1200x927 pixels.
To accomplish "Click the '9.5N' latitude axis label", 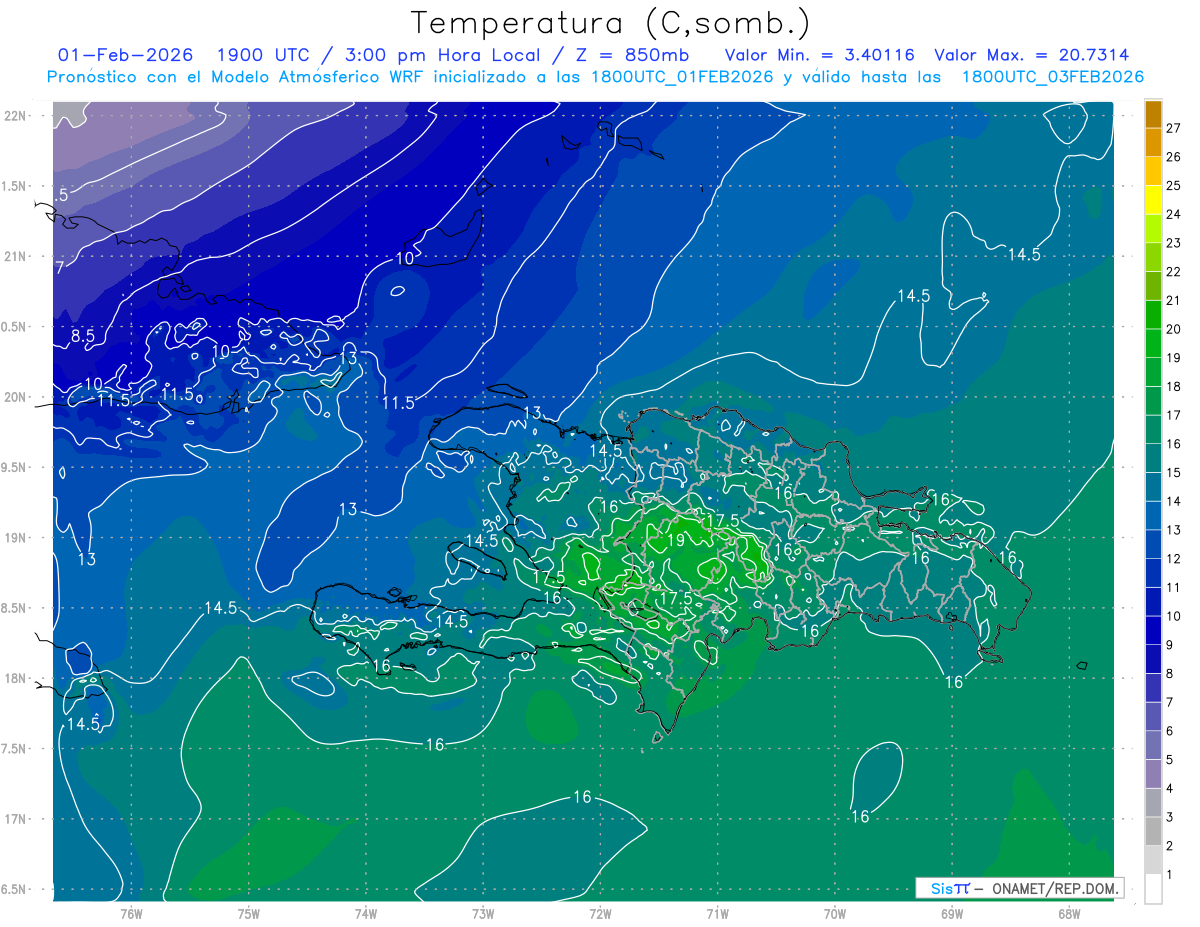I will pyautogui.click(x=15, y=467).
